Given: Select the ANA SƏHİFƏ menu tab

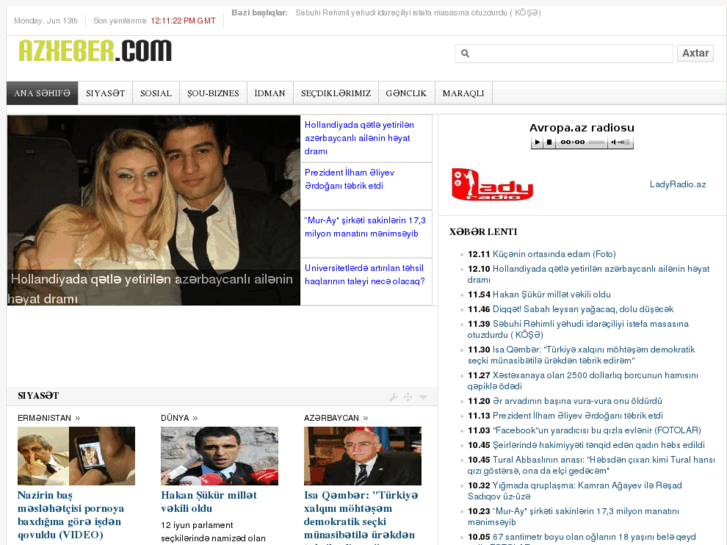Looking at the screenshot, I should pyautogui.click(x=42, y=93).
